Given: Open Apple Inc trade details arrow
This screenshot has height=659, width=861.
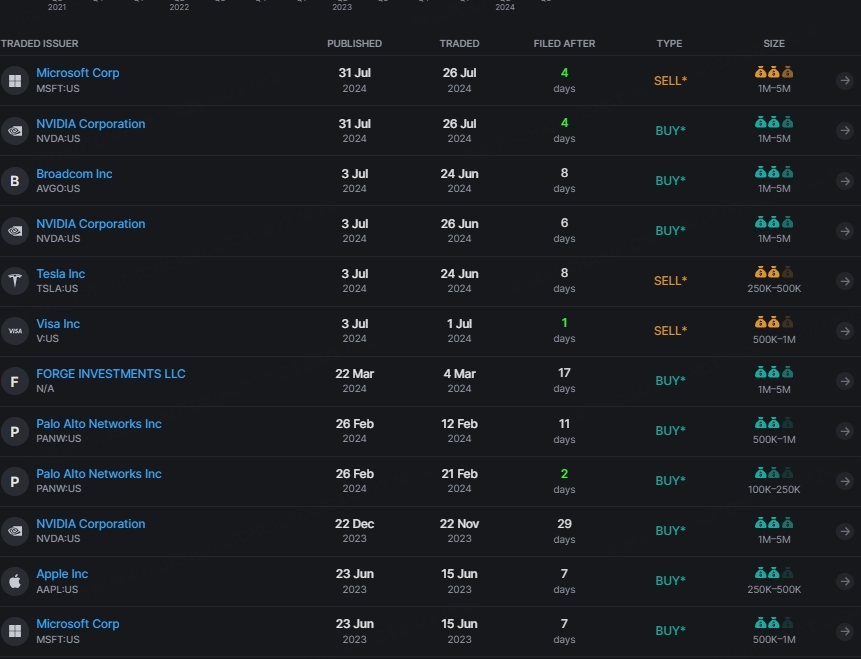Looking at the screenshot, I should pos(845,581).
